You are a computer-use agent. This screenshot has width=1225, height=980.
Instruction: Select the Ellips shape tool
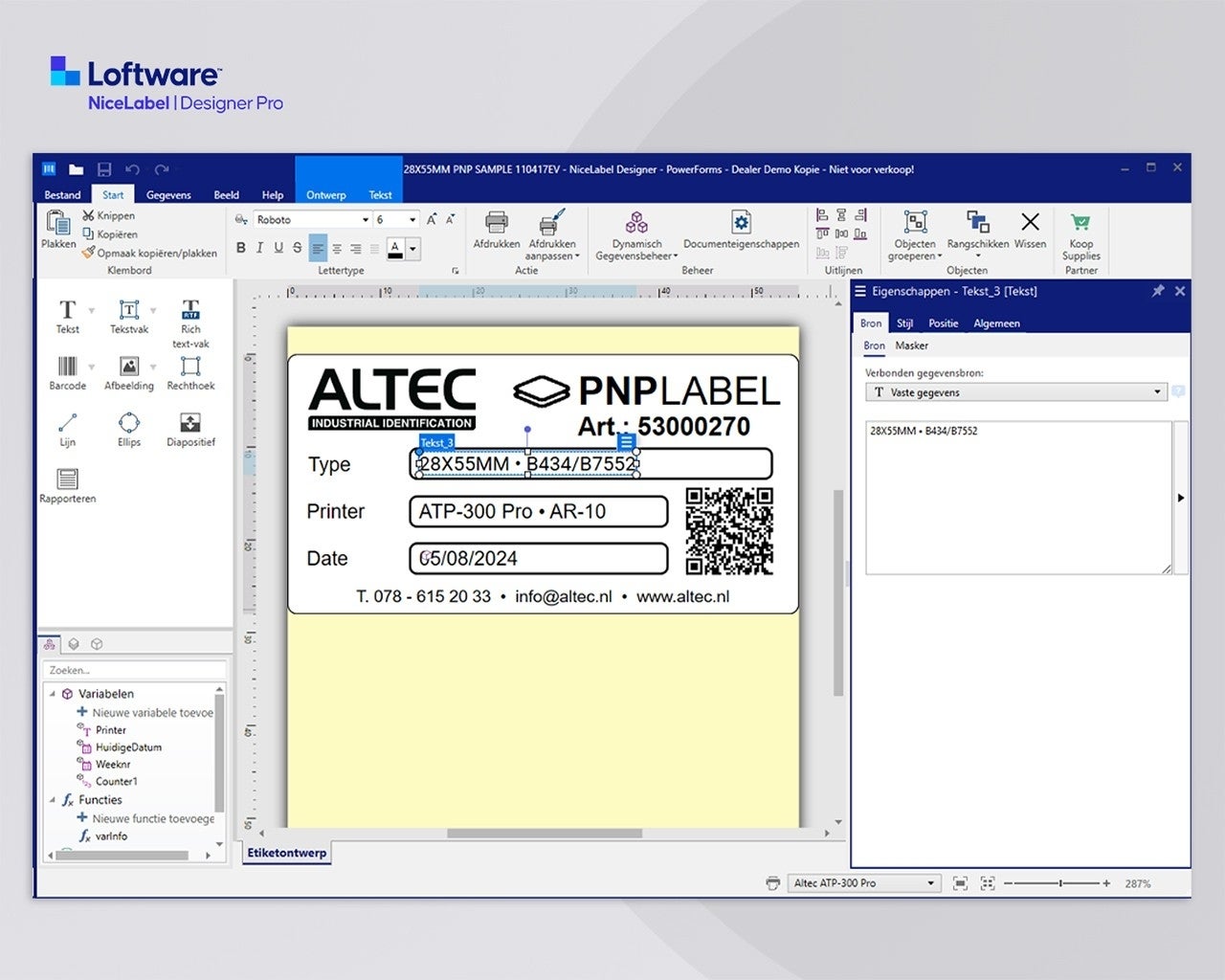coord(129,428)
